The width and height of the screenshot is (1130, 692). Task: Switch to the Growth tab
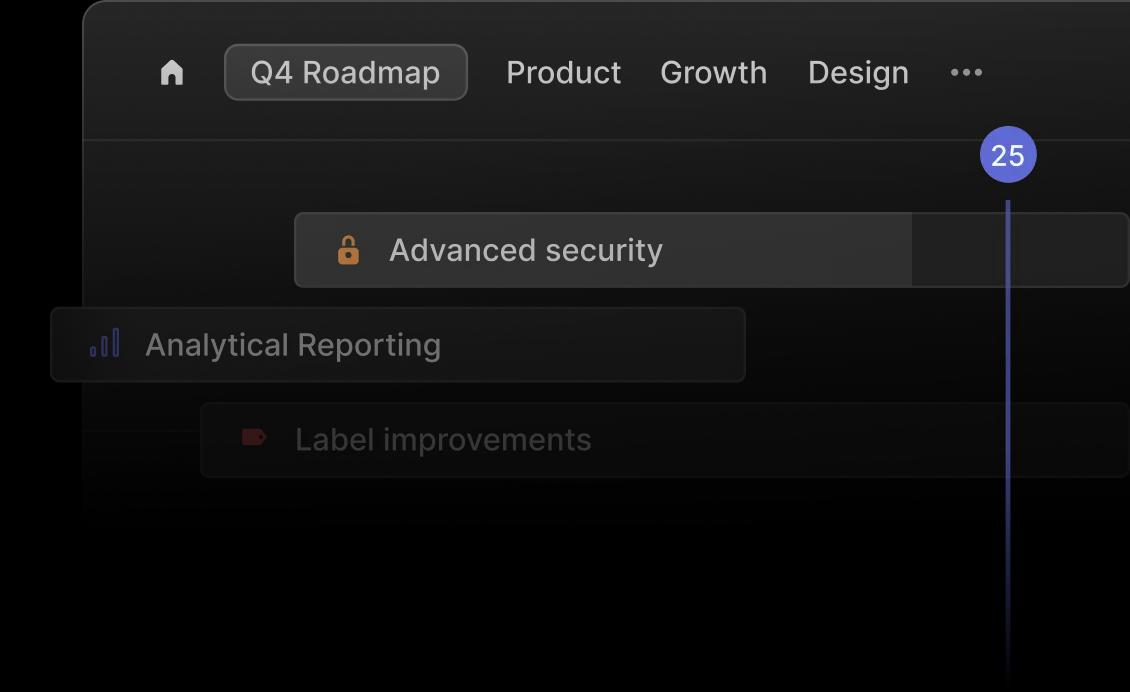tap(713, 72)
